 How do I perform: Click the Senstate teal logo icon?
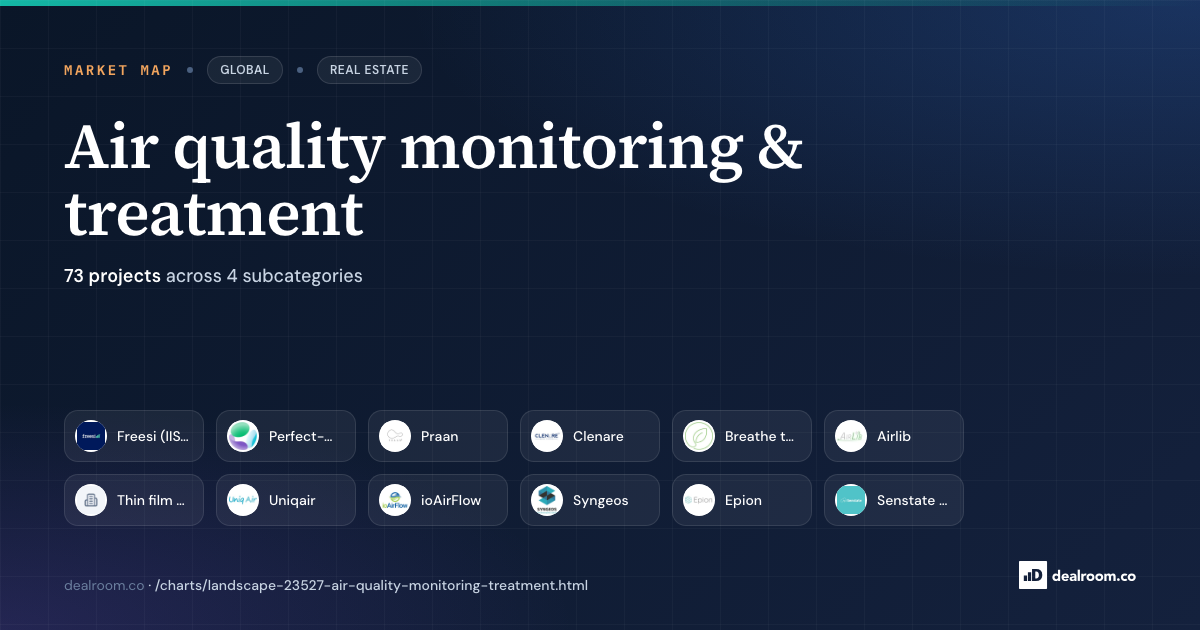(x=851, y=500)
